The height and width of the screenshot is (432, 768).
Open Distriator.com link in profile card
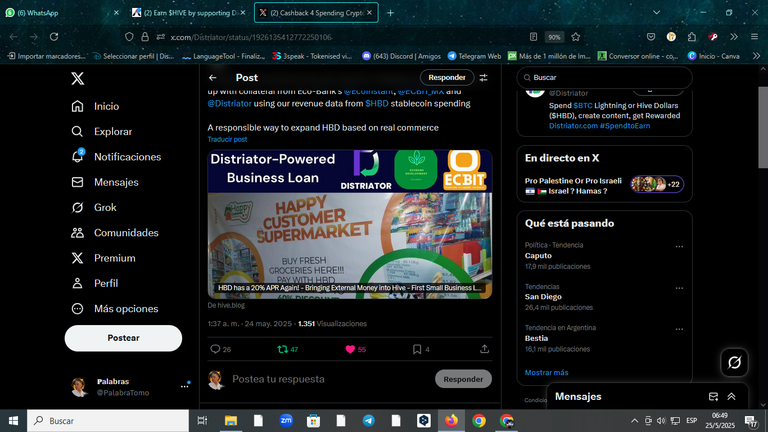[573, 126]
